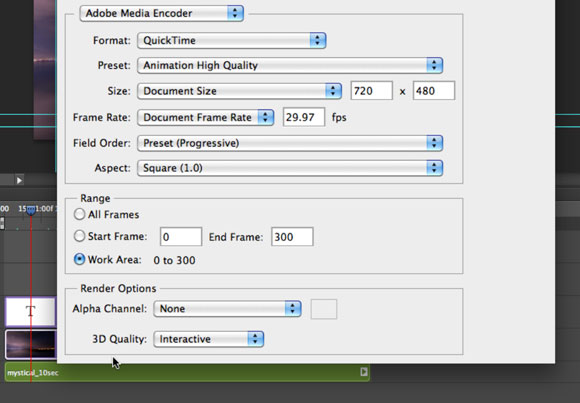Open the Field Order dropdown
The width and height of the screenshot is (580, 403).
(x=290, y=143)
